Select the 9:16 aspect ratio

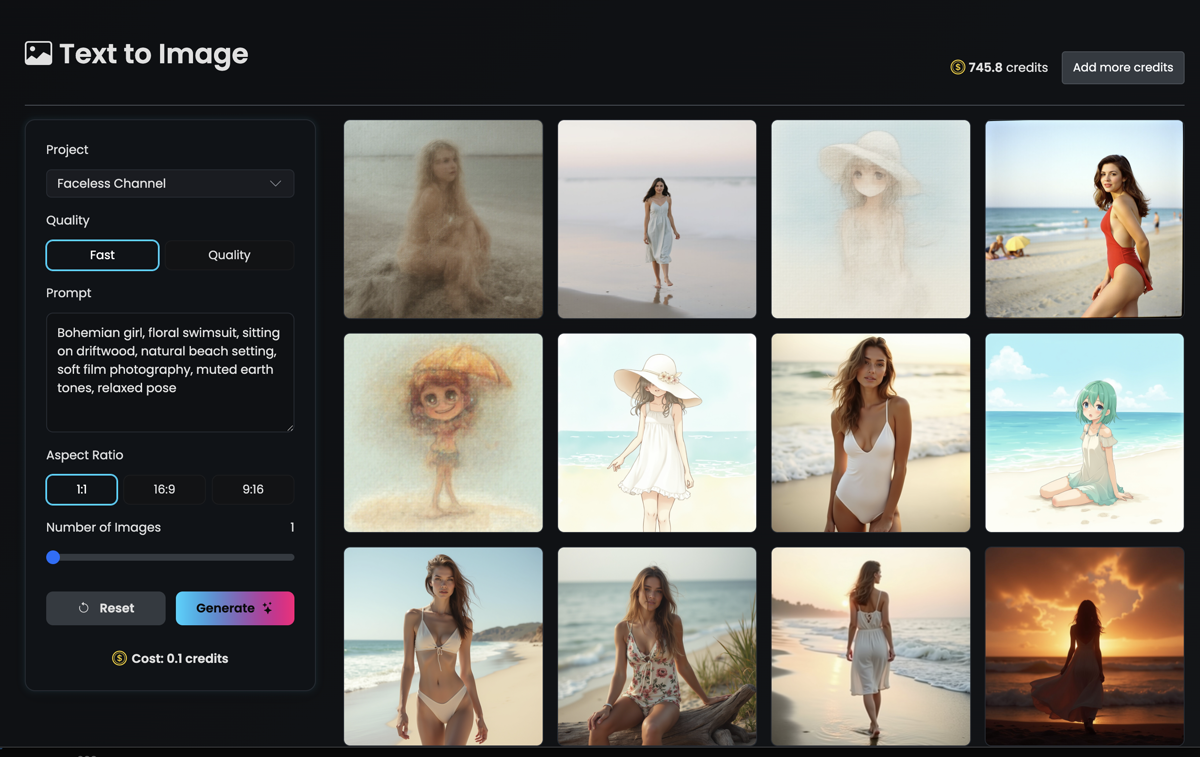[253, 489]
